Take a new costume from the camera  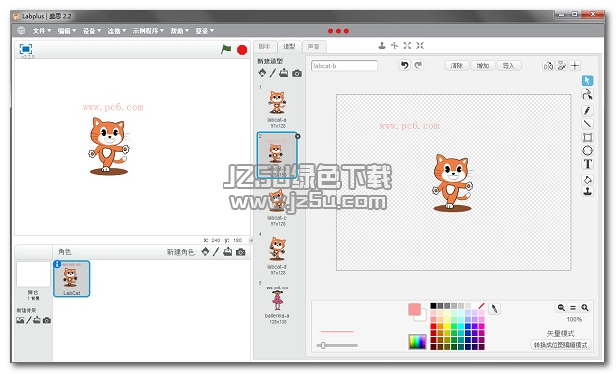[x=297, y=73]
